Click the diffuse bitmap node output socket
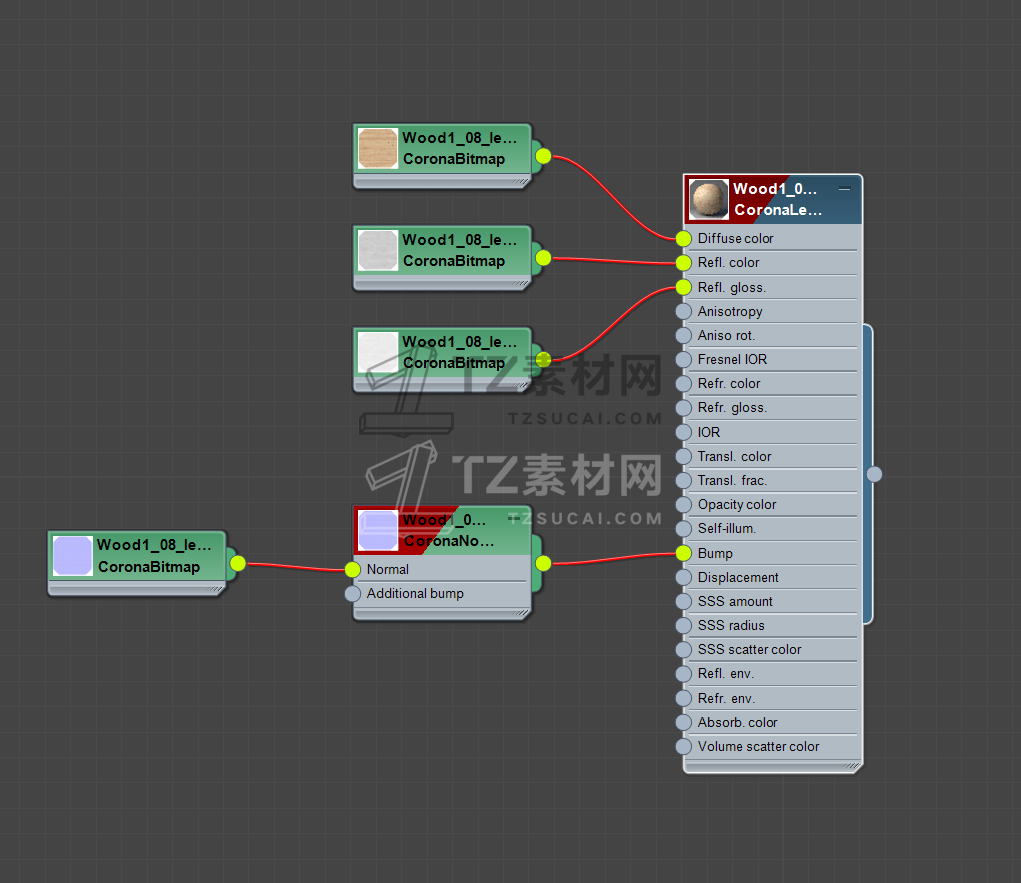 point(543,156)
